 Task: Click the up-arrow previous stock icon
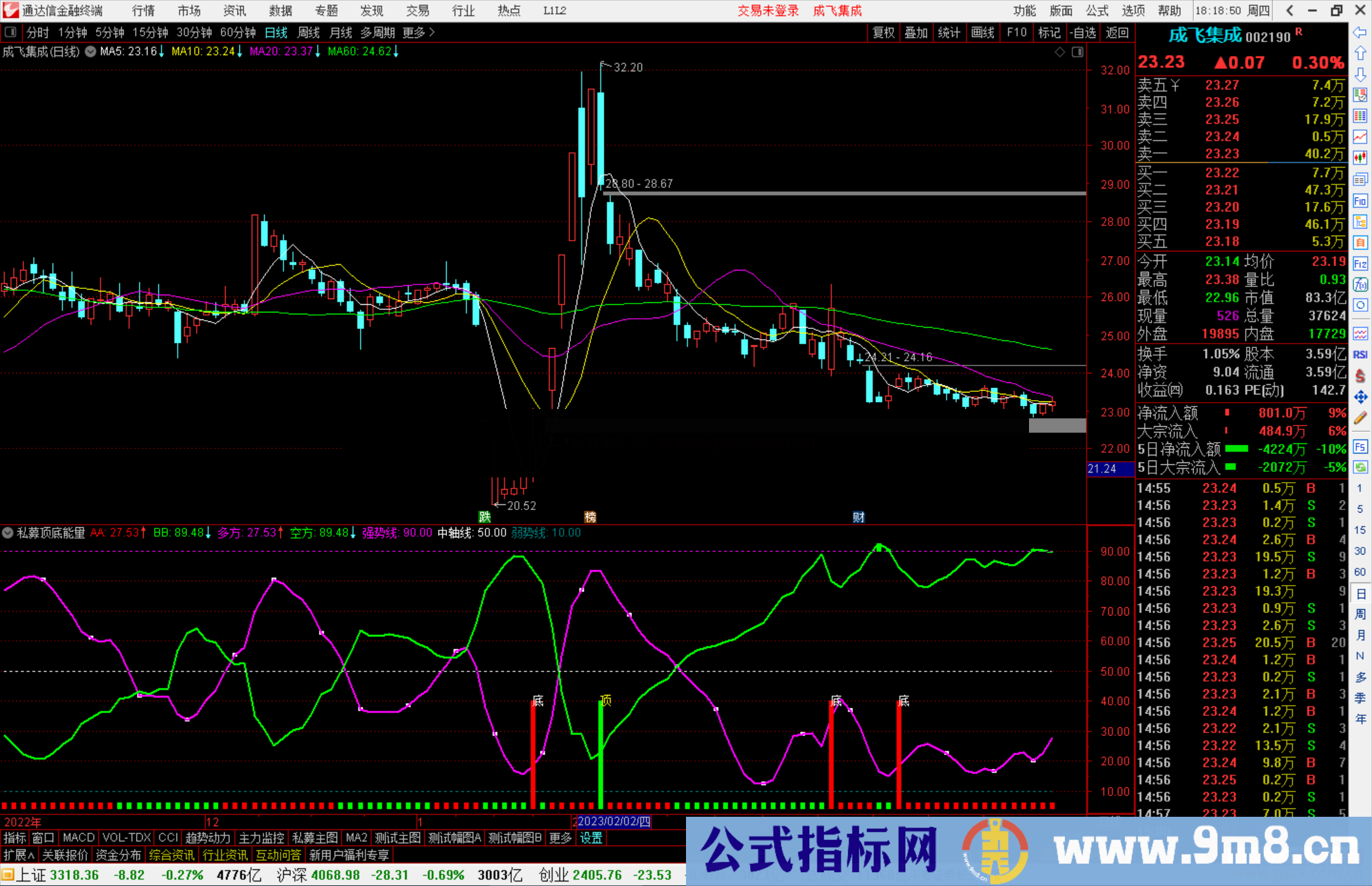click(1361, 52)
